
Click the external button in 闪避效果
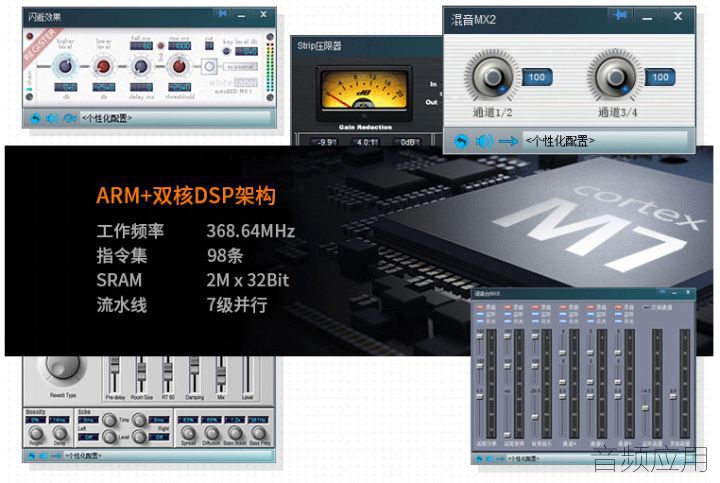click(241, 67)
